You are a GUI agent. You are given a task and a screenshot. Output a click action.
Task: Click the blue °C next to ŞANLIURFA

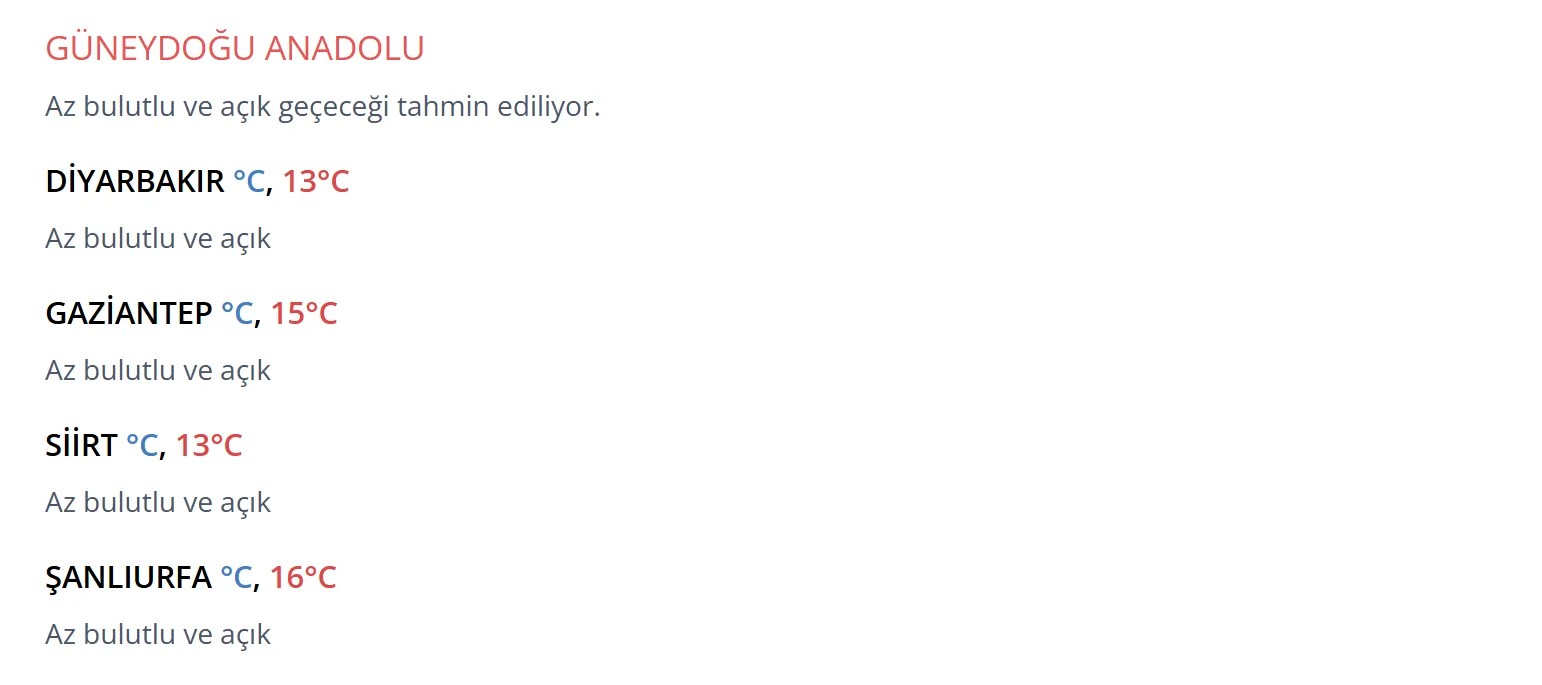click(x=236, y=578)
